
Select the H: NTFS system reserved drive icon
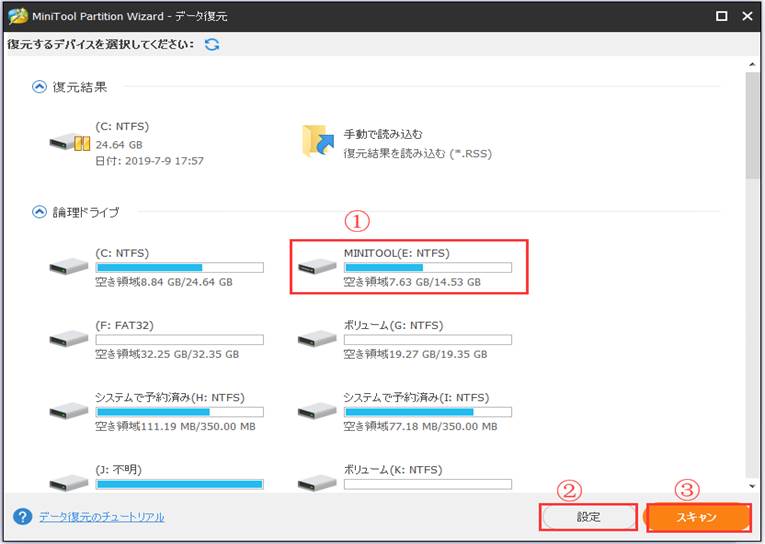(x=68, y=411)
